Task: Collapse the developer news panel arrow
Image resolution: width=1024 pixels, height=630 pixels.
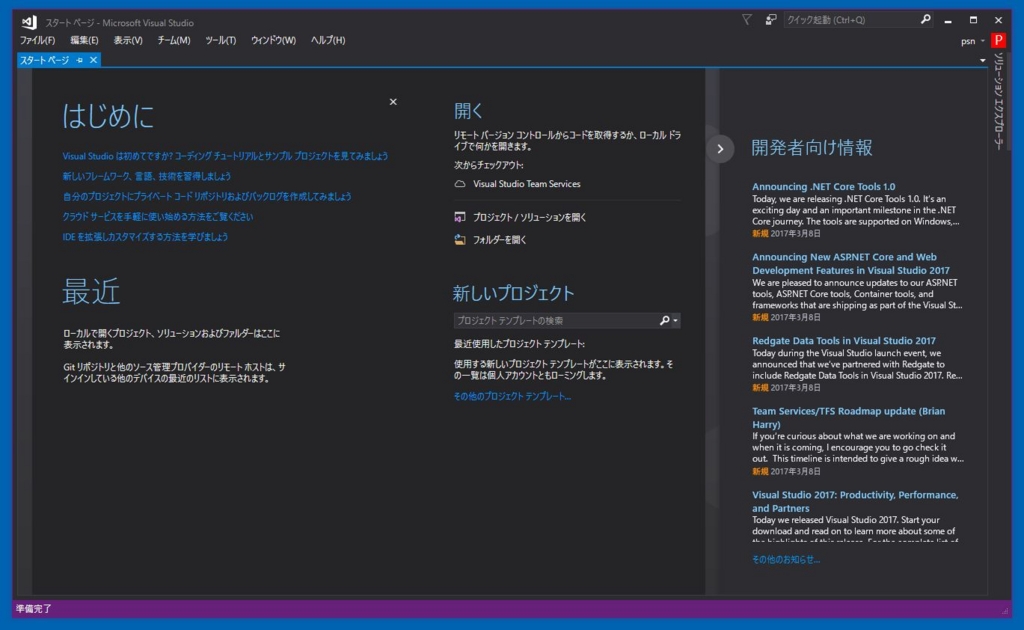Action: pos(720,149)
